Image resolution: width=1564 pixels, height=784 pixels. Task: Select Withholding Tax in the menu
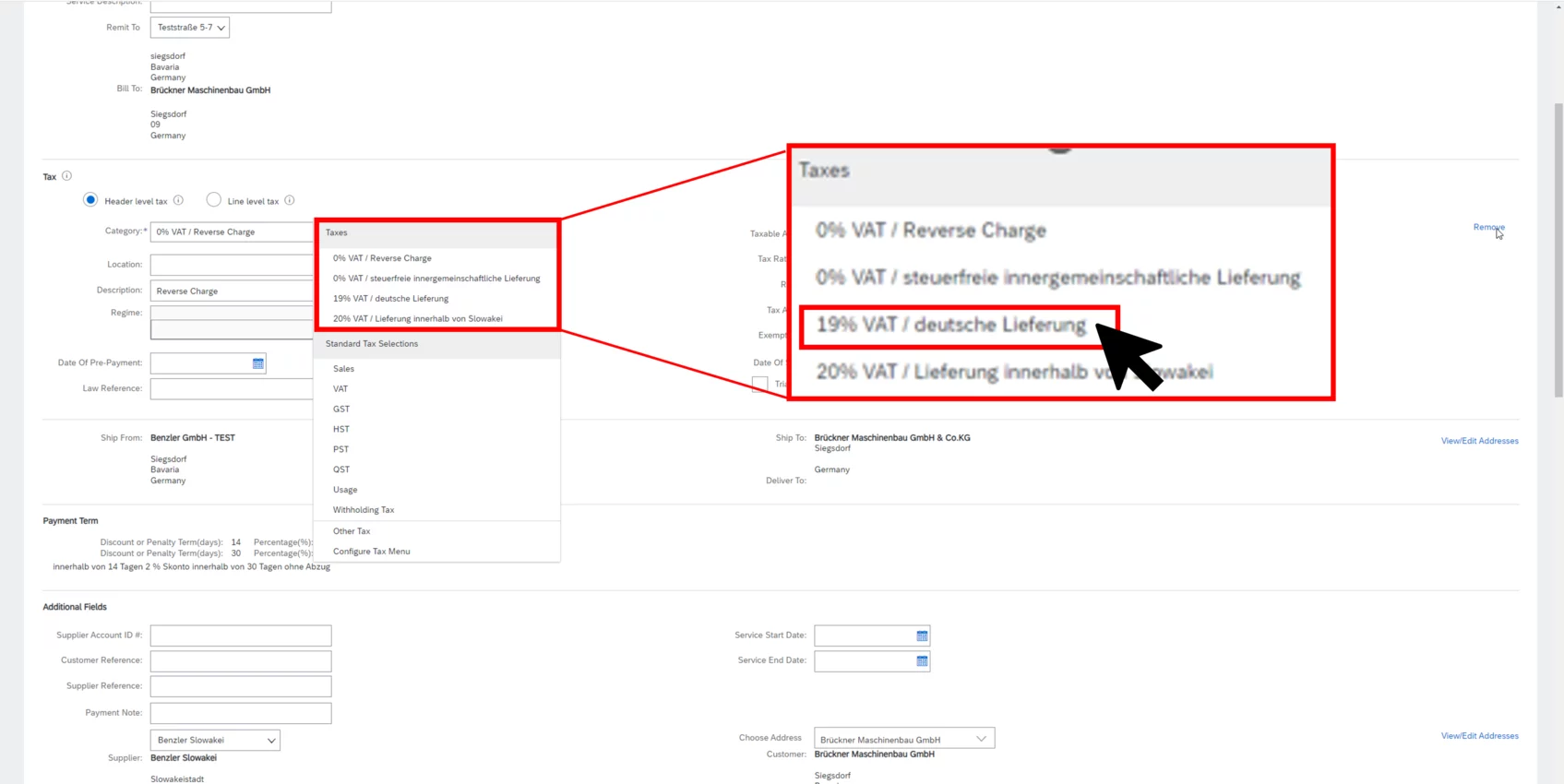[364, 510]
